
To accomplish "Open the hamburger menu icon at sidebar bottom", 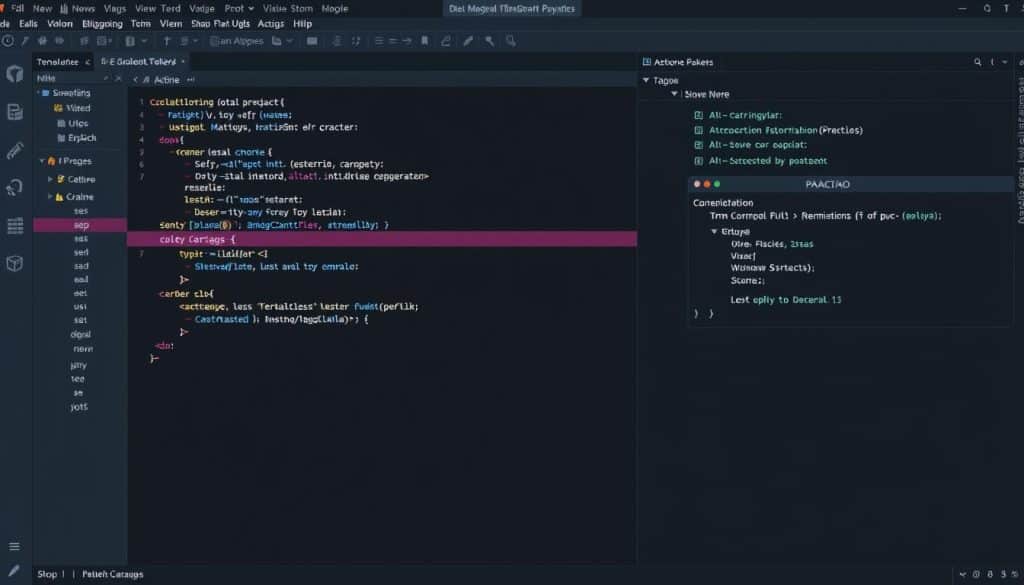I will click(x=14, y=546).
